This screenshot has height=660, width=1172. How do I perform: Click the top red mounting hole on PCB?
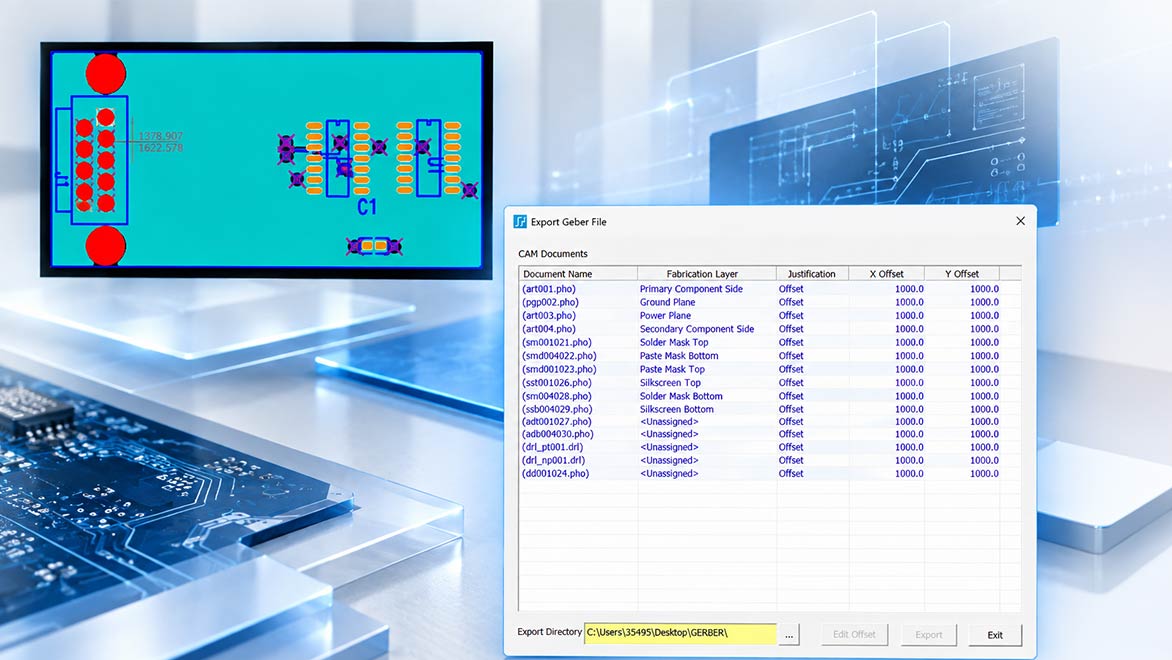pyautogui.click(x=105, y=73)
